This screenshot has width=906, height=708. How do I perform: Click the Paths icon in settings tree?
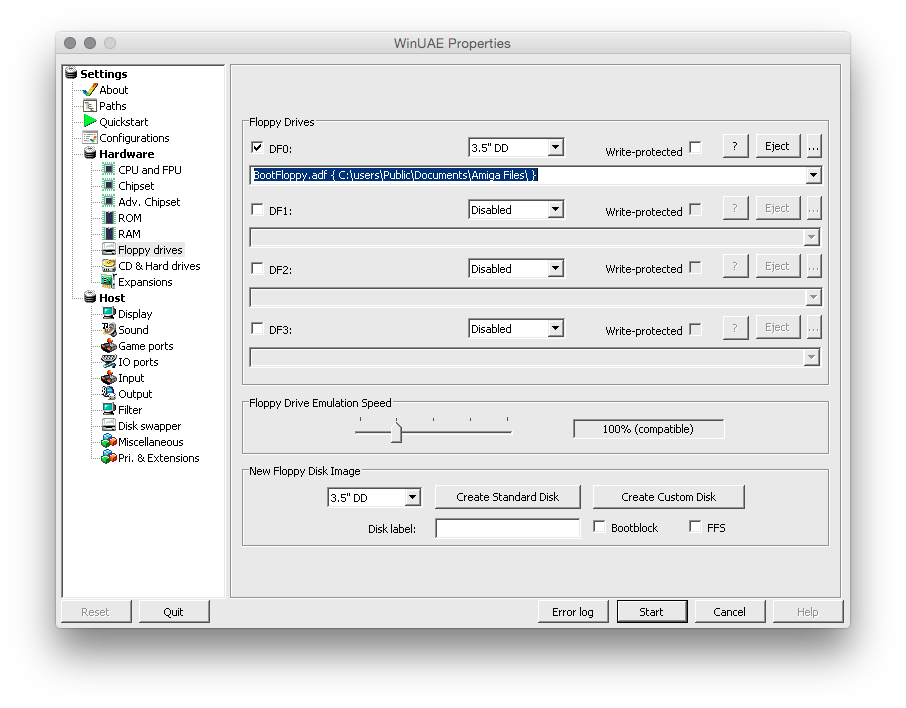(x=90, y=106)
